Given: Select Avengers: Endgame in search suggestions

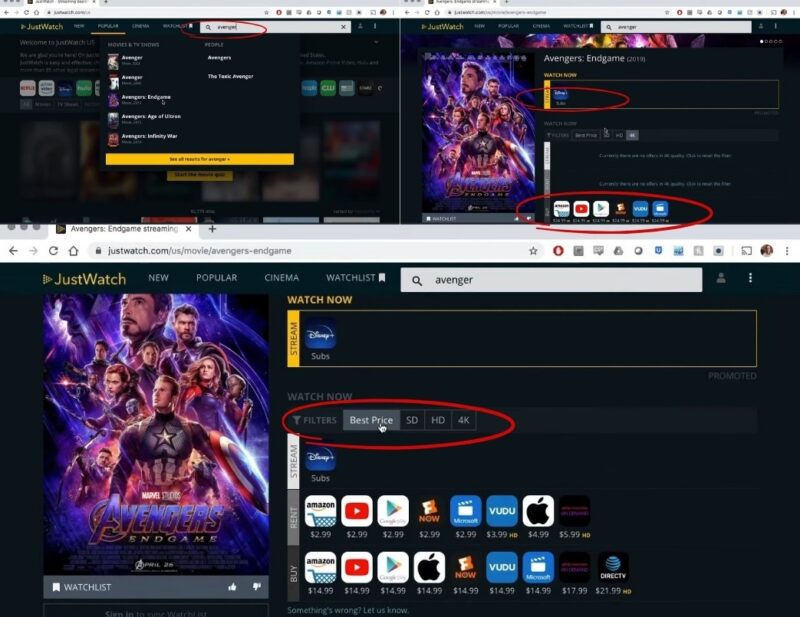Looking at the screenshot, I should [x=146, y=98].
